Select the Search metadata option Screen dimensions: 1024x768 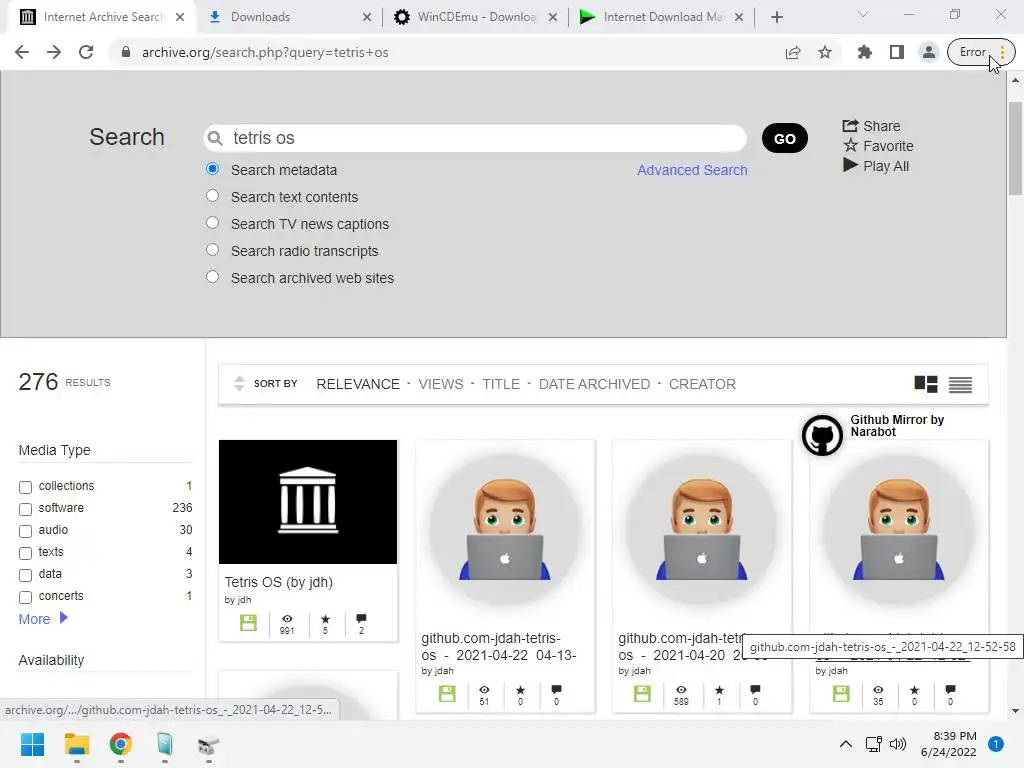pos(212,169)
